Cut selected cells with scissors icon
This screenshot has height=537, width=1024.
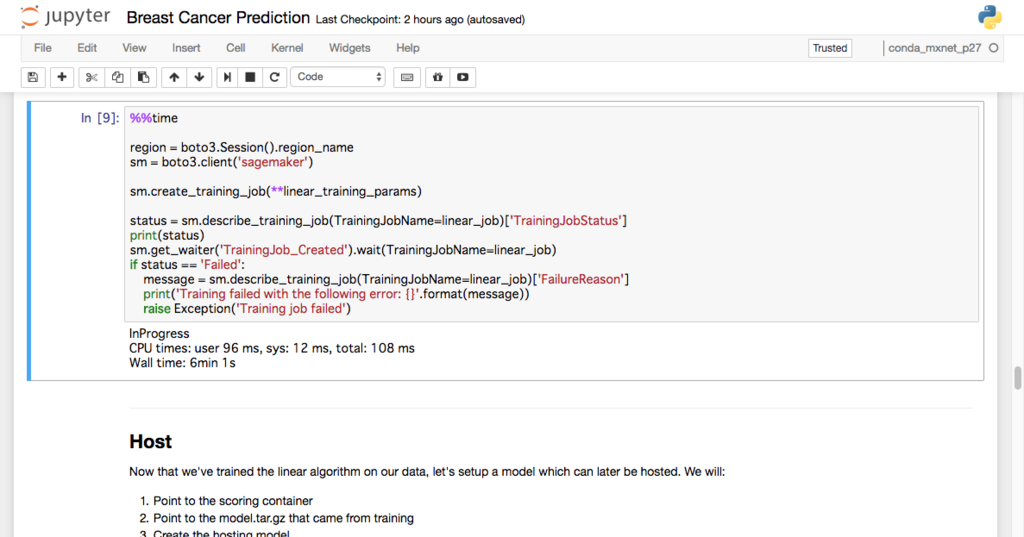coord(91,77)
